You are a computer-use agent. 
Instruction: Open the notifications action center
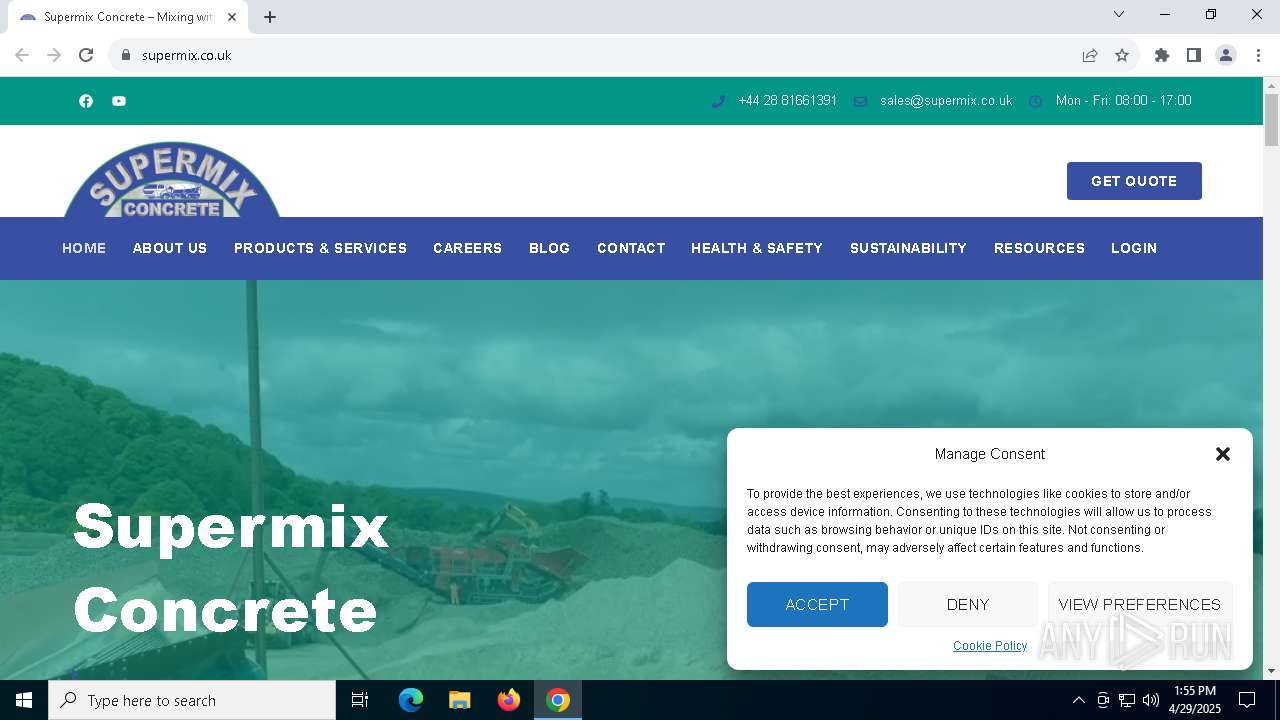1247,700
